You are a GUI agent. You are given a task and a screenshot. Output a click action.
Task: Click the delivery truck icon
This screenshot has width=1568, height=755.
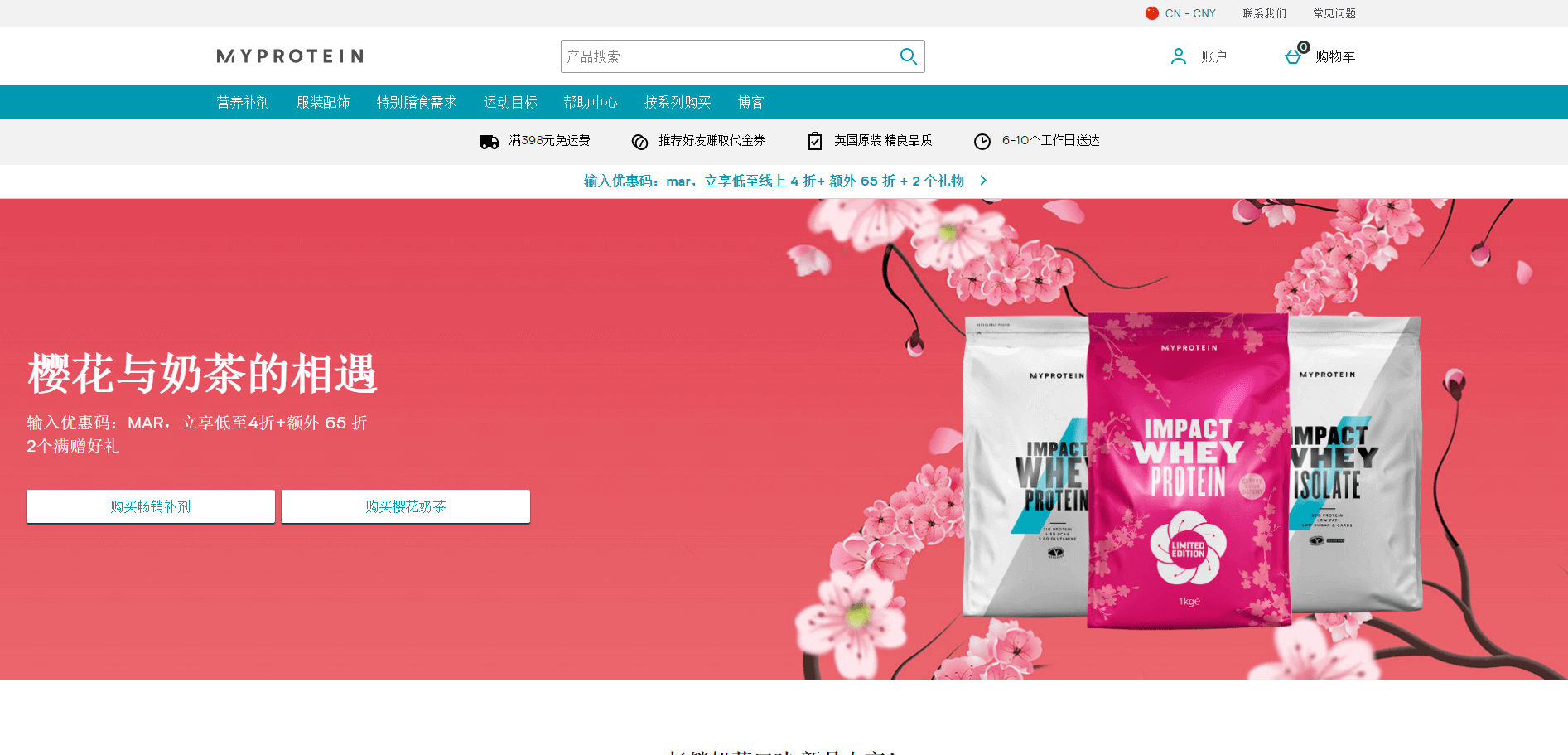tap(489, 142)
